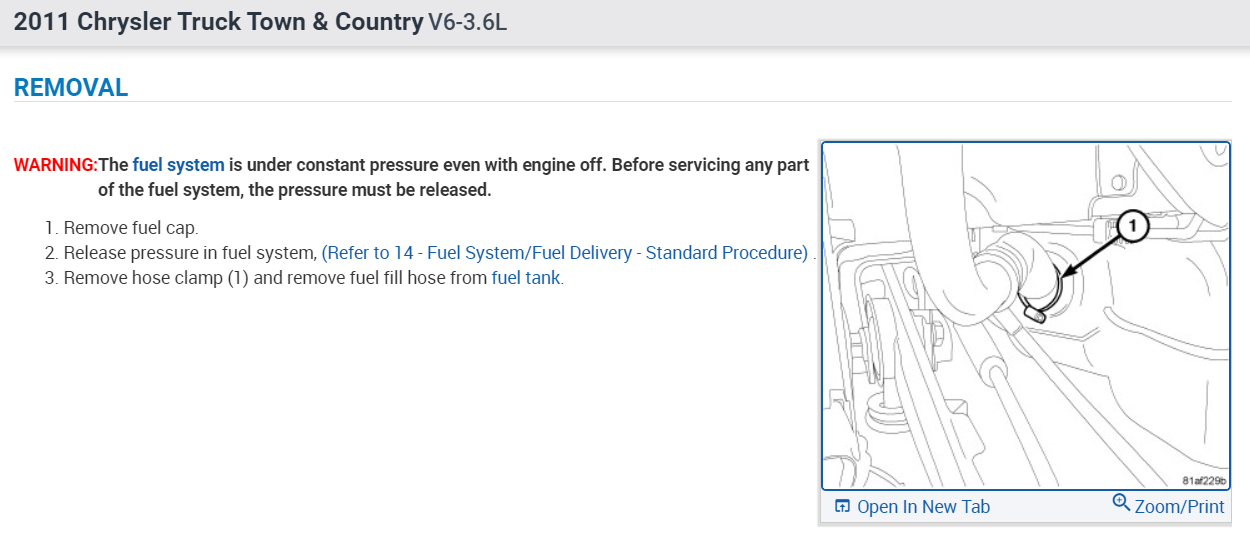Follow the Fuel Delivery Standard Procedure reference link
This screenshot has height=535, width=1250.
564,253
